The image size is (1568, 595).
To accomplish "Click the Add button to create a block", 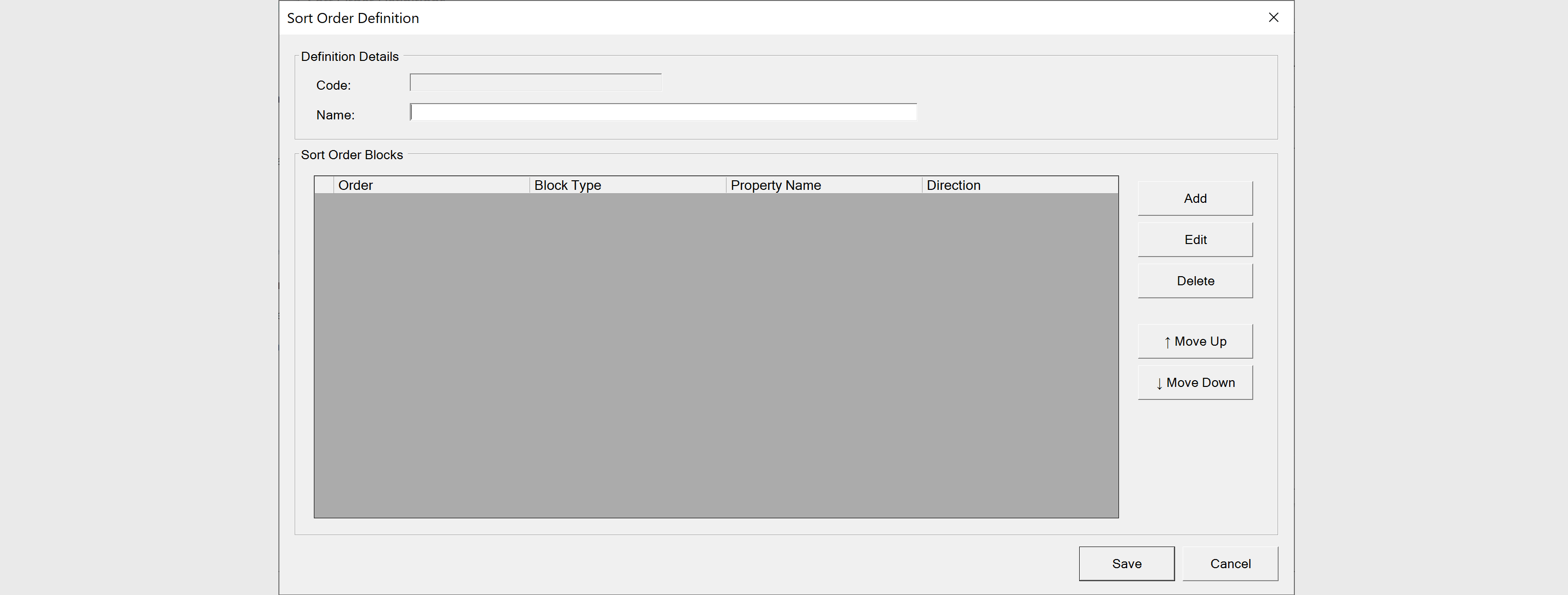I will click(x=1194, y=198).
